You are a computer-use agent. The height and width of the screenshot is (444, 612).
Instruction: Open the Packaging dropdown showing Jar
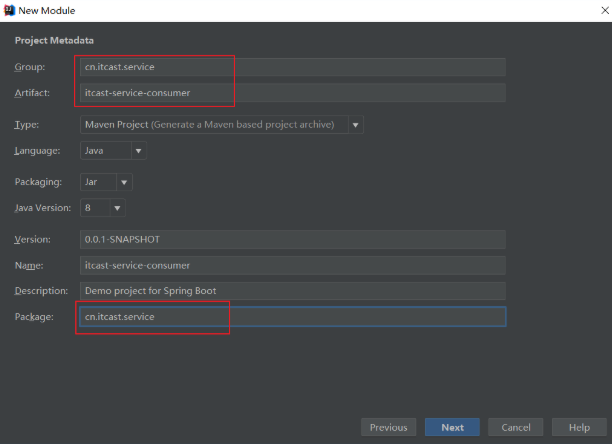point(106,182)
